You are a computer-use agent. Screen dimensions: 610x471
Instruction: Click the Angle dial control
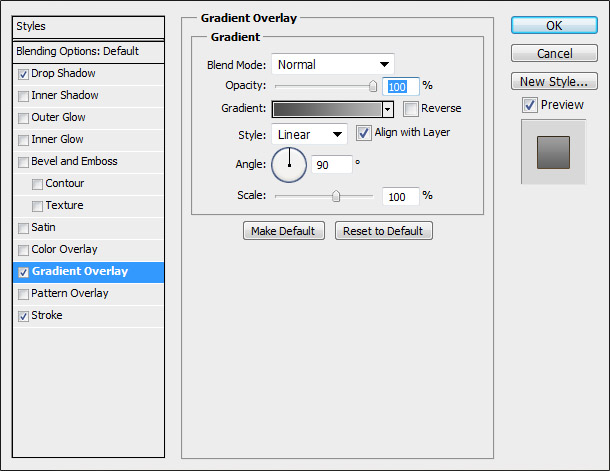tap(289, 165)
